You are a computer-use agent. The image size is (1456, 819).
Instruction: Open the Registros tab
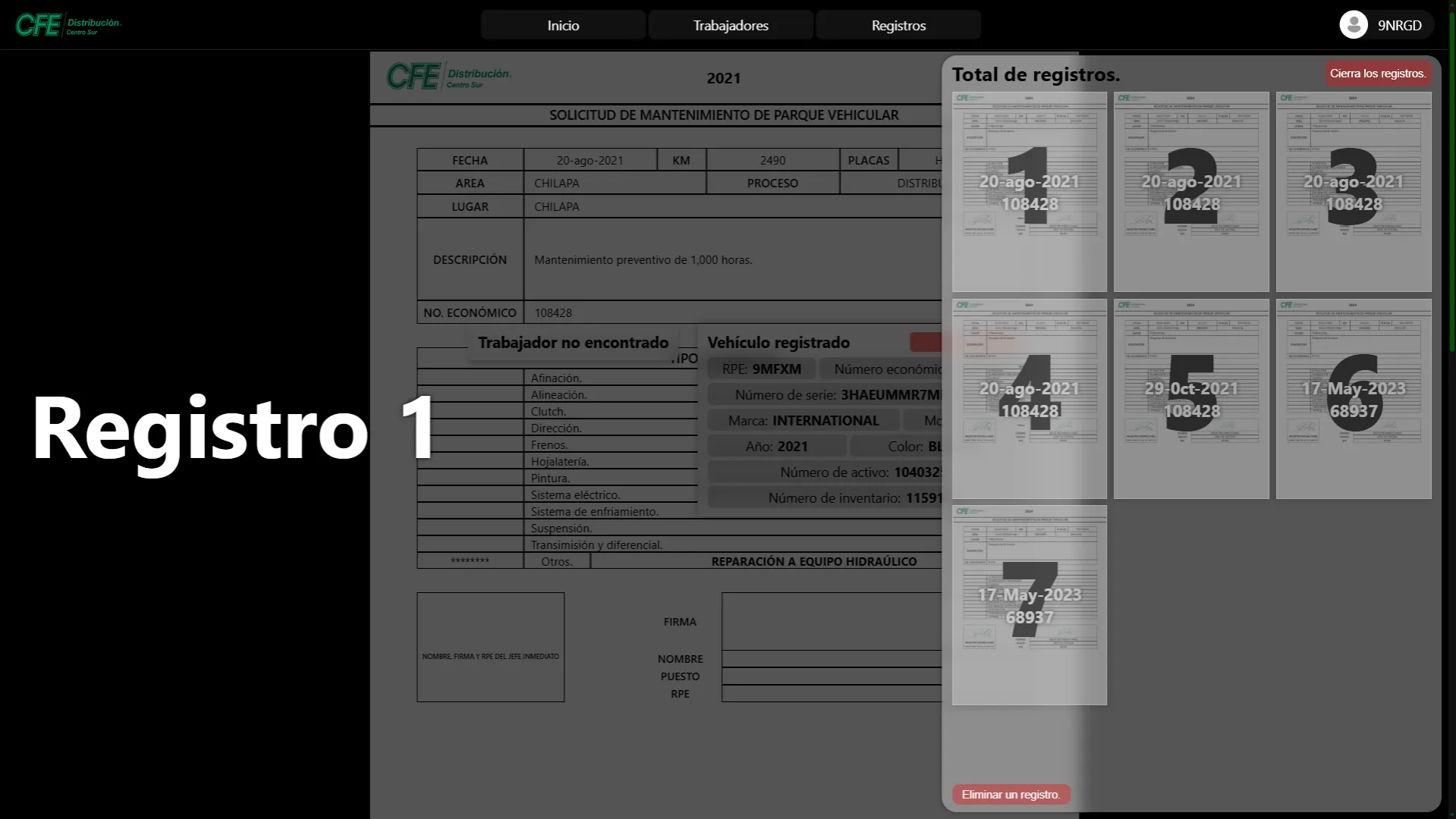(x=898, y=25)
